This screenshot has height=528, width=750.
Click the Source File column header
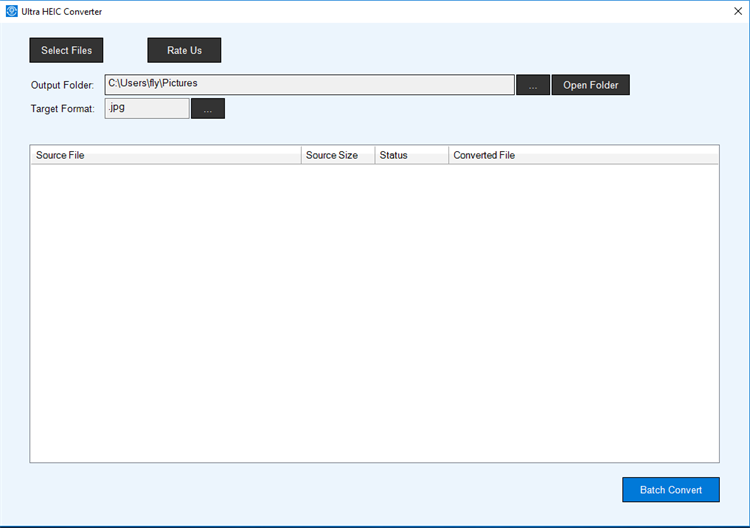point(166,155)
